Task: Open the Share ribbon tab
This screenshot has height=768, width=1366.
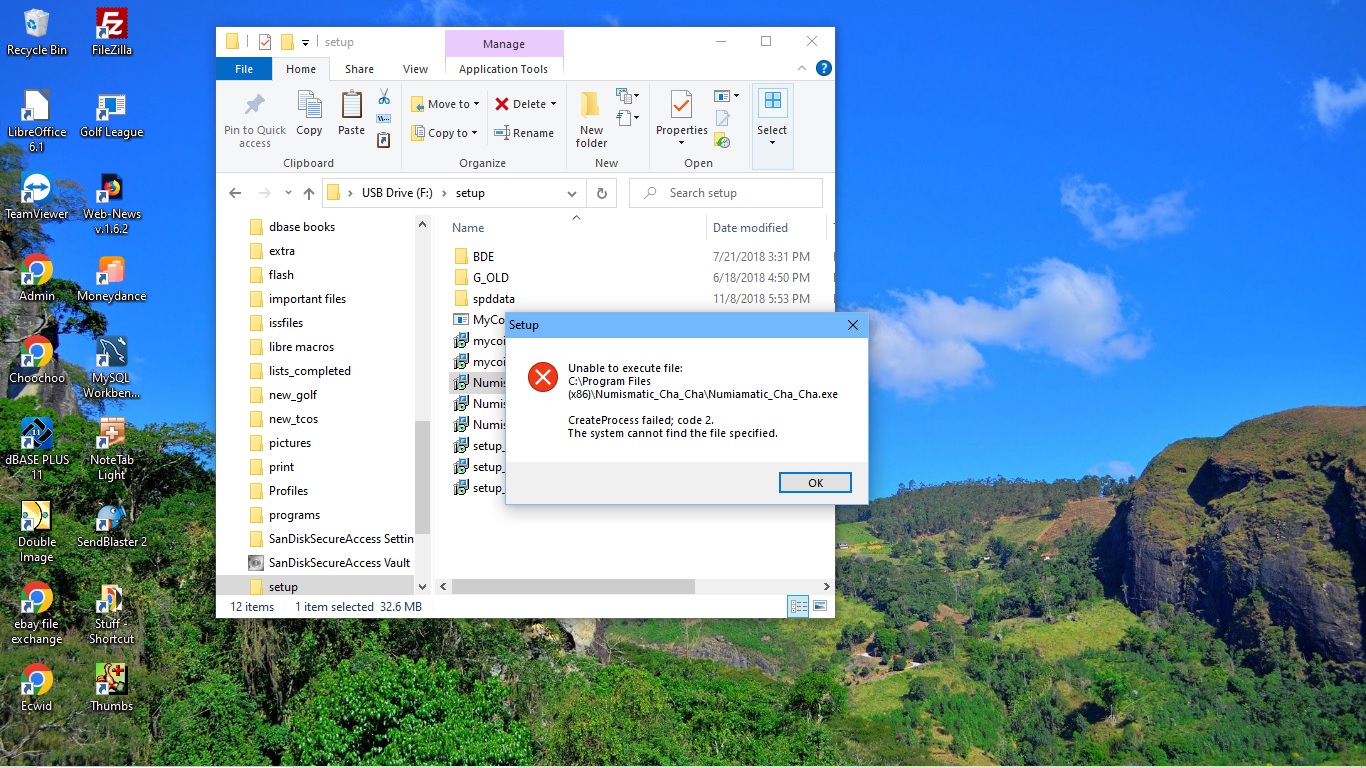Action: coord(359,69)
